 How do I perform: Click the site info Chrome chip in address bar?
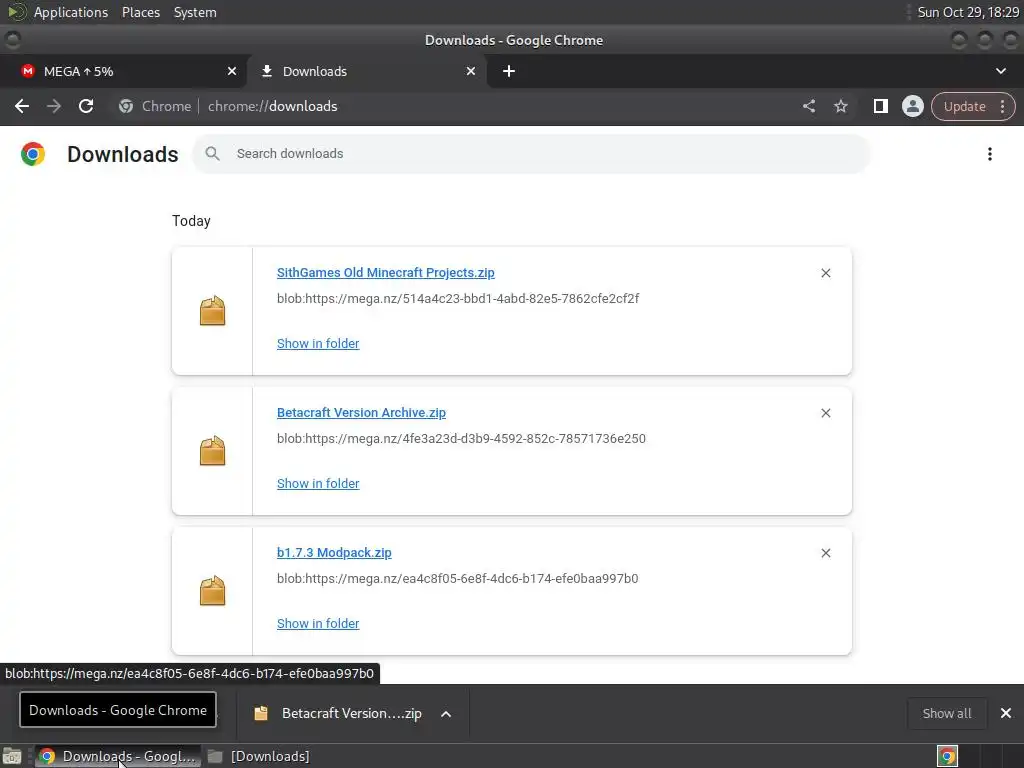155,106
